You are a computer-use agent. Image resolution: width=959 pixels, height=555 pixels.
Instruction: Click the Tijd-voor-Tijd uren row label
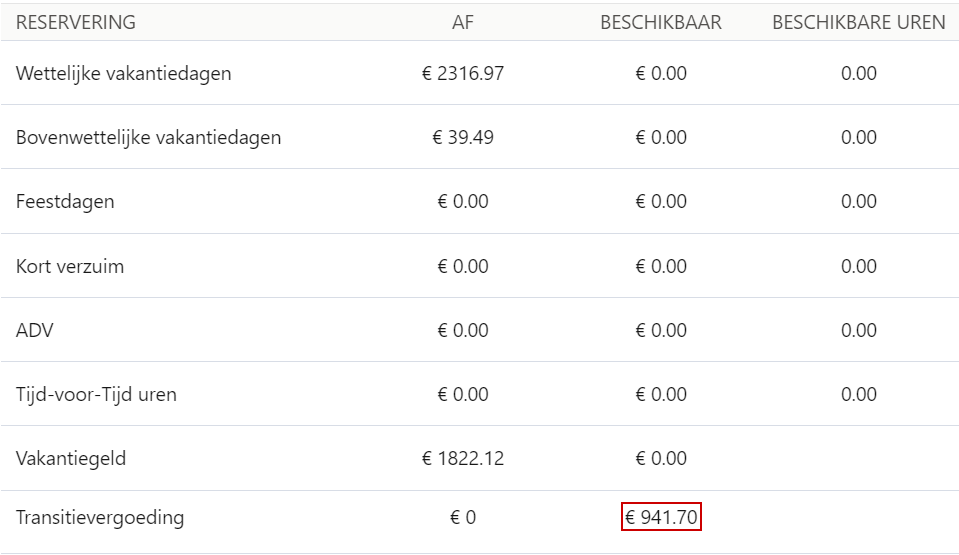tap(96, 394)
